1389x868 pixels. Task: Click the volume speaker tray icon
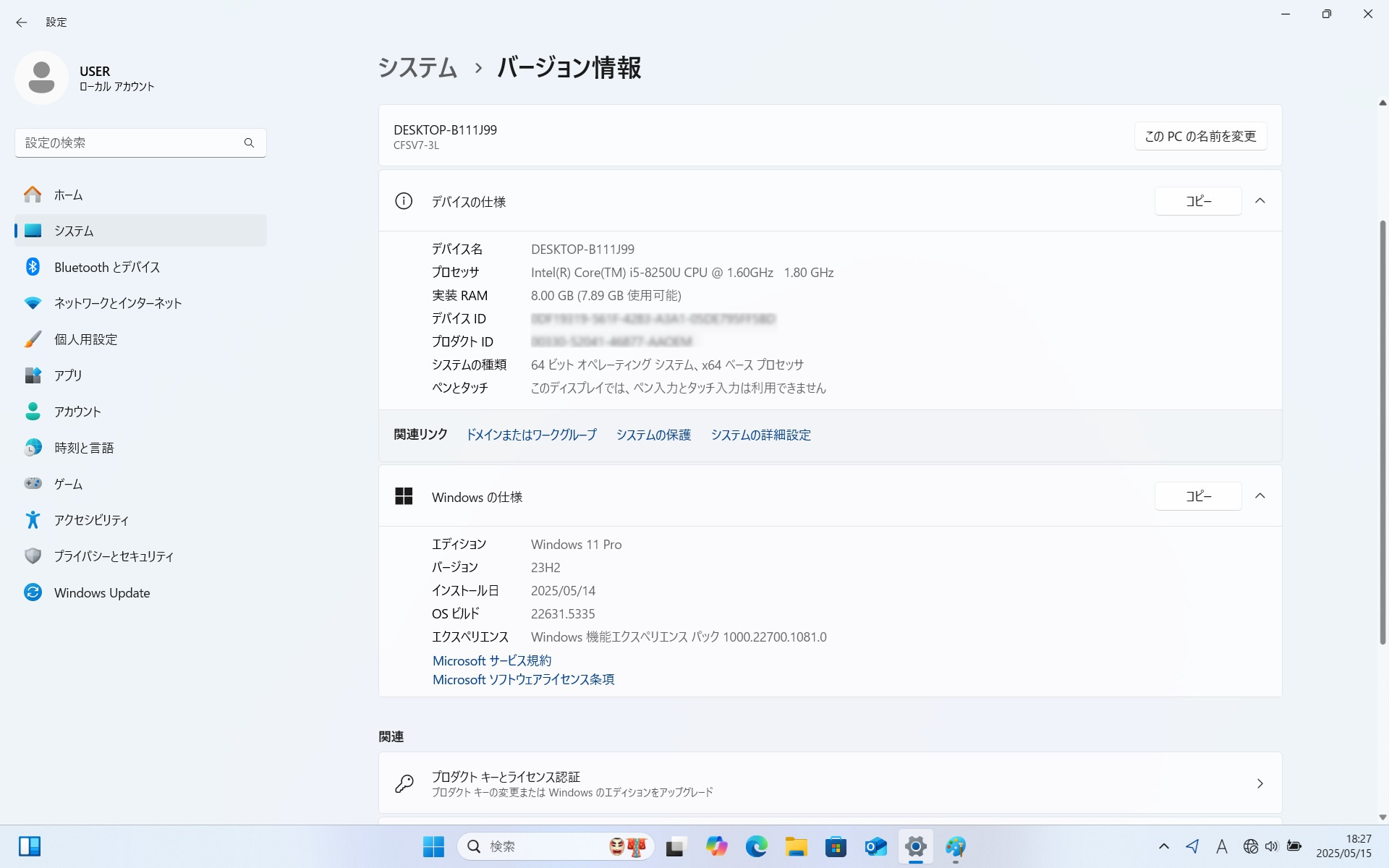(x=1271, y=846)
